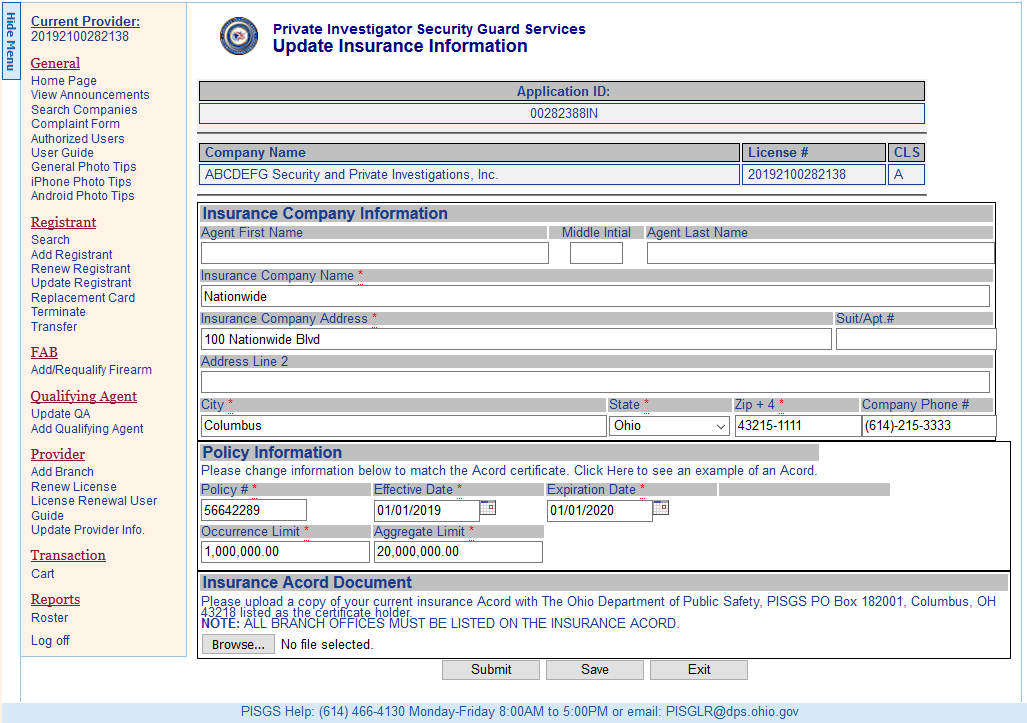Click the Submit button
This screenshot has height=723, width=1027.
coord(491,670)
